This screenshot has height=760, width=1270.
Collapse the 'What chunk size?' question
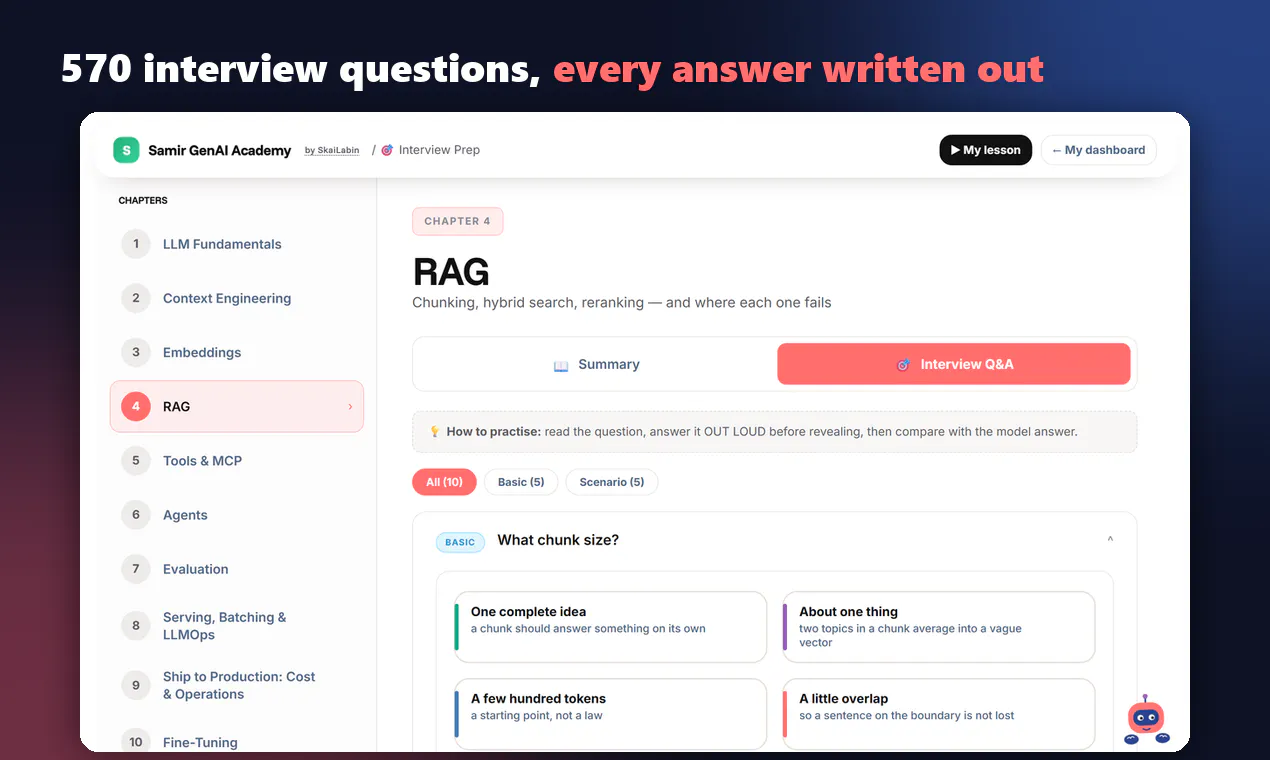1110,540
